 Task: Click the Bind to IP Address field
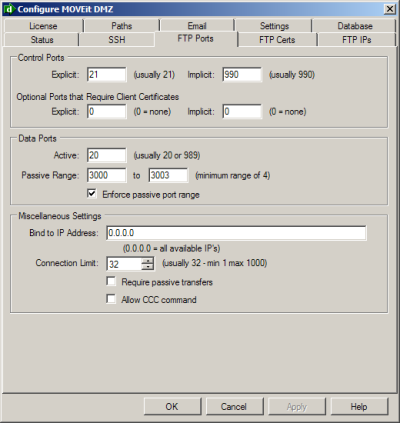click(x=236, y=233)
